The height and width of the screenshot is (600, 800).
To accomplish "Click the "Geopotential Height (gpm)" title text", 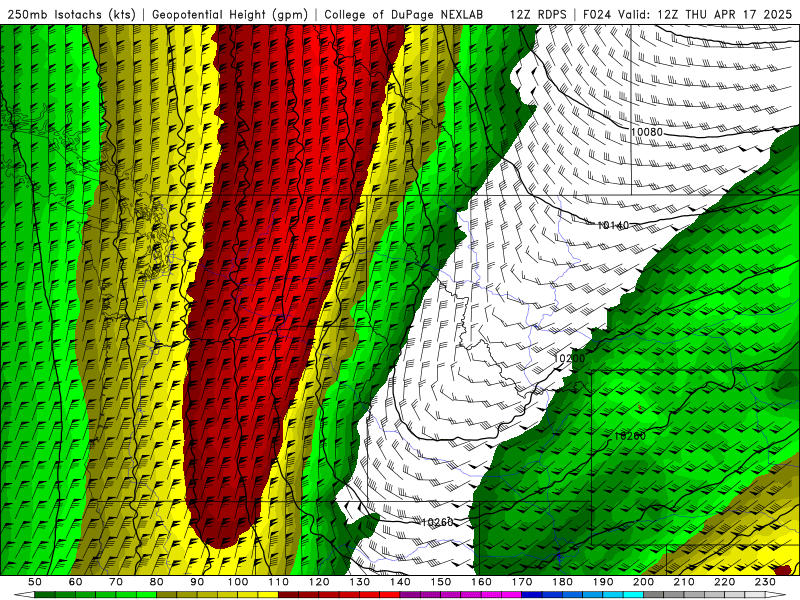I will coord(230,15).
